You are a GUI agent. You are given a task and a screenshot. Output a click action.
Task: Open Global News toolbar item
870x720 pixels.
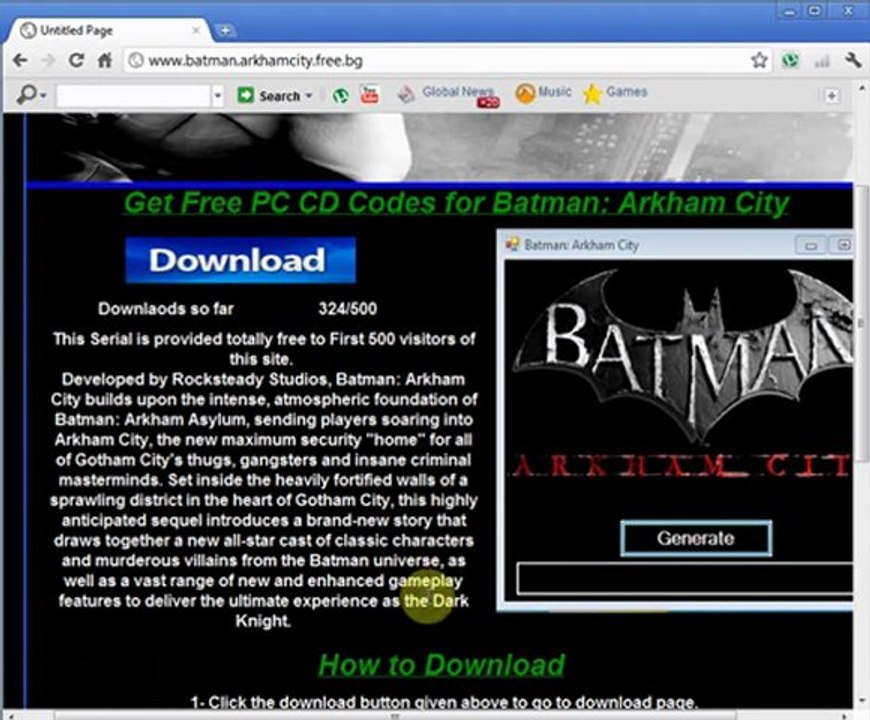pos(448,95)
